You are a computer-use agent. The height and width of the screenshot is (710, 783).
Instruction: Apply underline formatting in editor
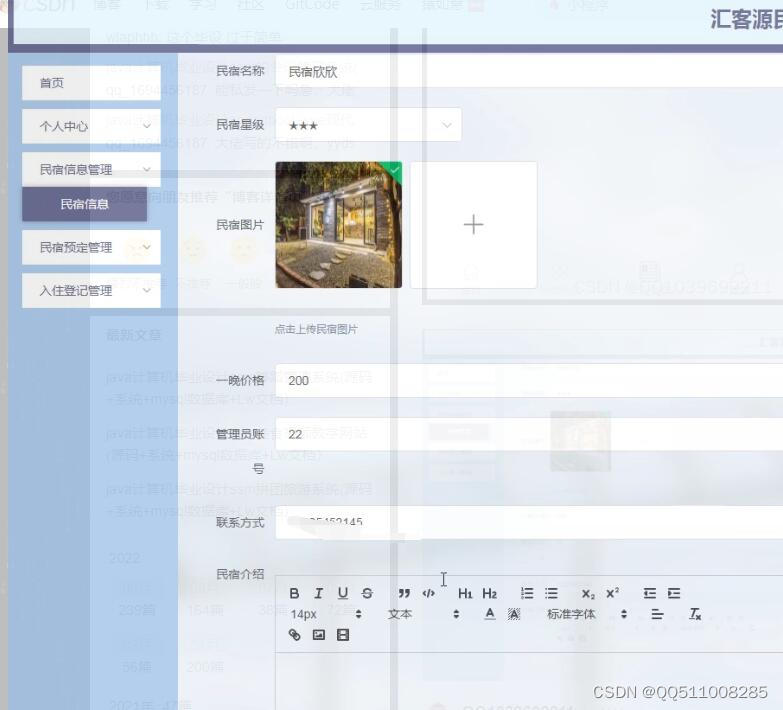[343, 593]
